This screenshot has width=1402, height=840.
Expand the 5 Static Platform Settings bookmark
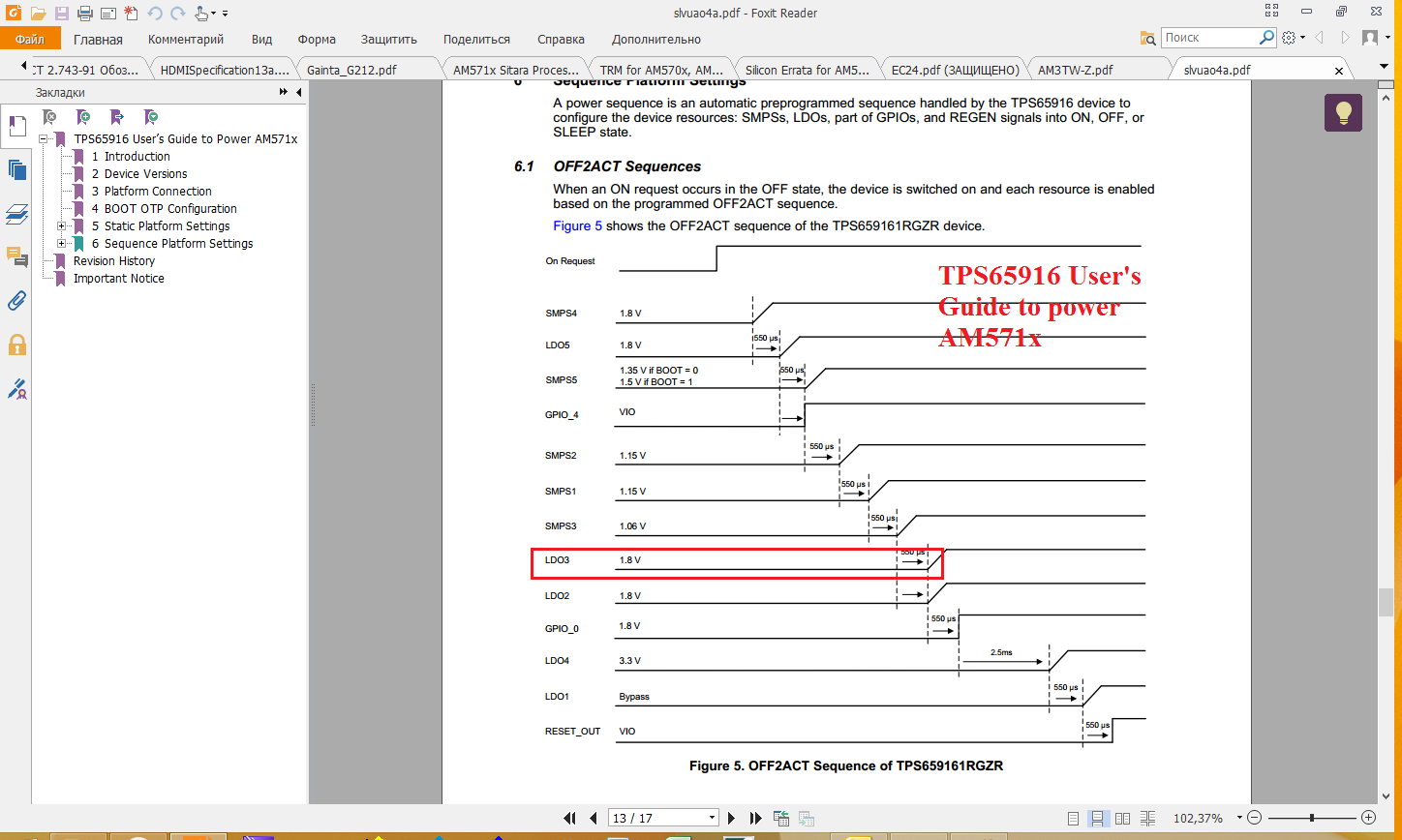coord(61,226)
